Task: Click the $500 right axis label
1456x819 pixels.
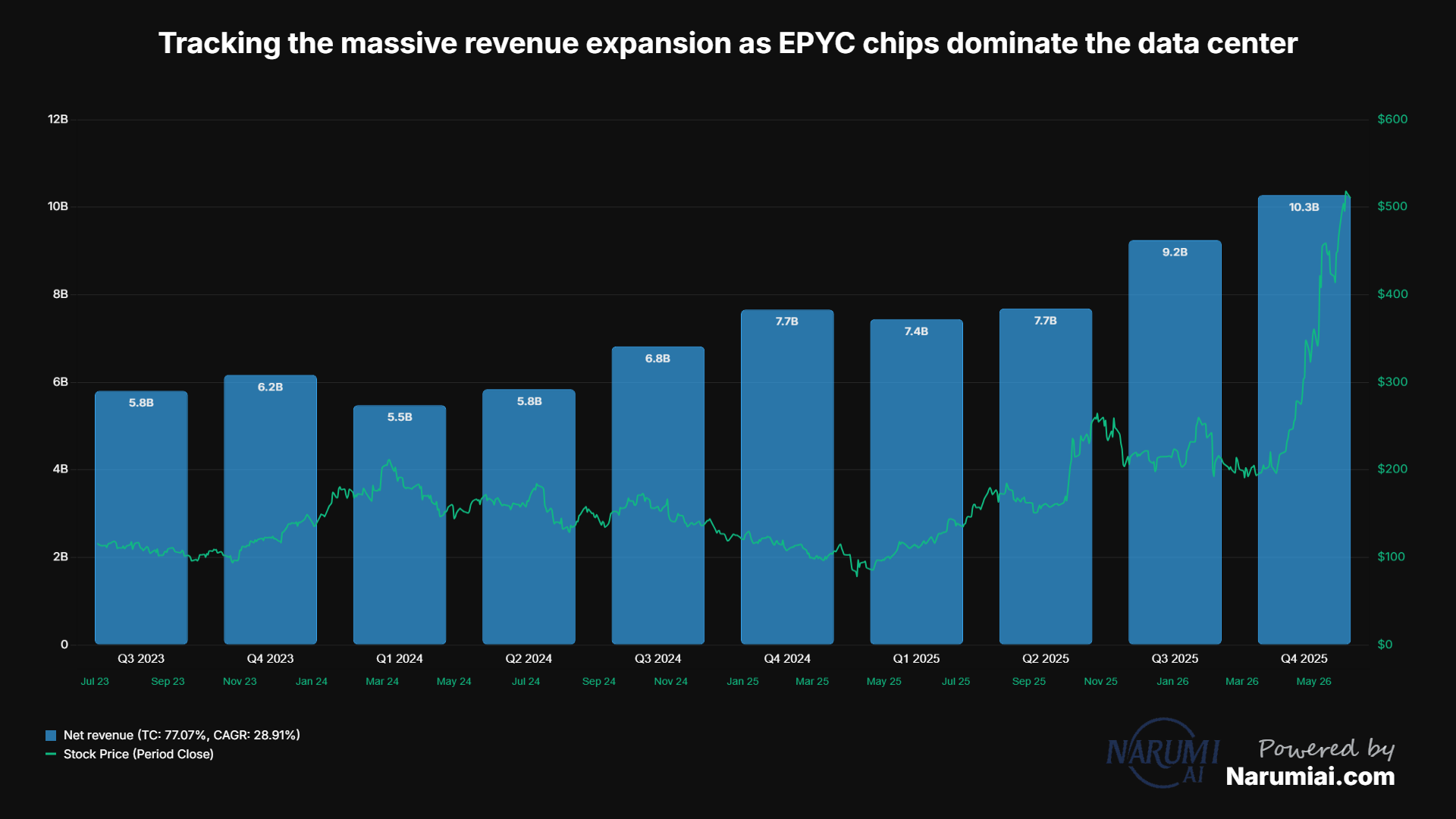Action: (x=1393, y=206)
